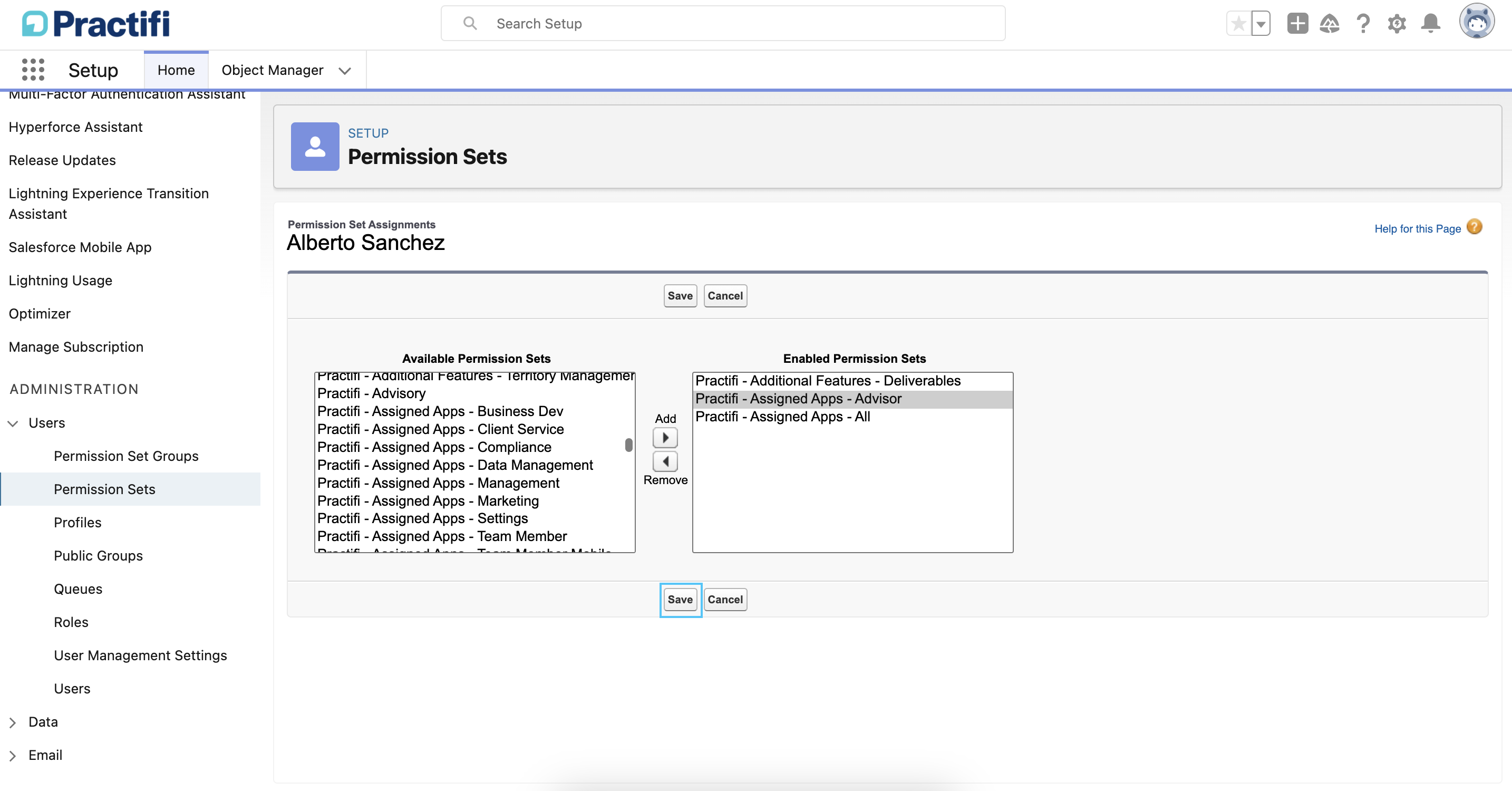Click the orange help question icon
Viewport: 1512px width, 791px height.
tap(1474, 227)
